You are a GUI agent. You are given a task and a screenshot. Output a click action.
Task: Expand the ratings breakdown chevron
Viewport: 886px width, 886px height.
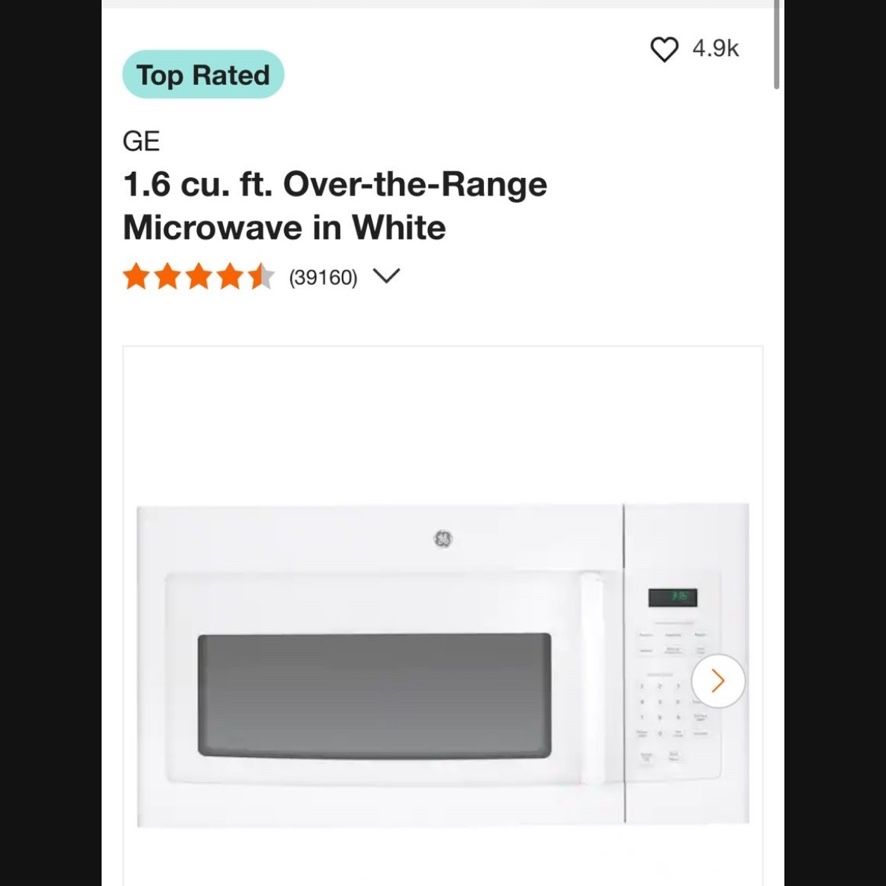click(x=386, y=276)
